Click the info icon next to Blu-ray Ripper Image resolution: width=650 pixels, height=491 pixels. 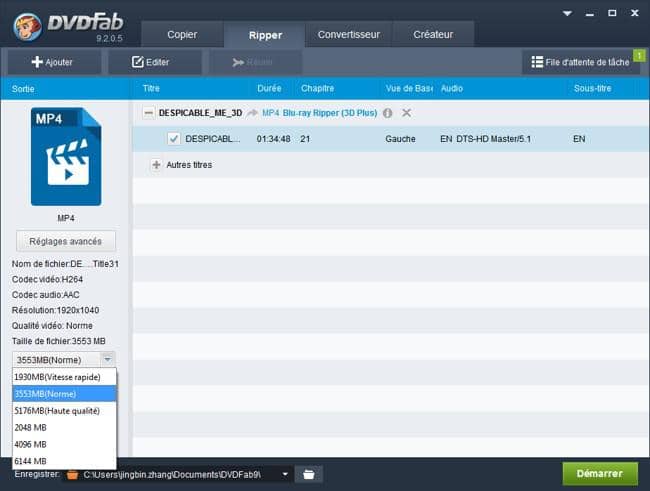pyautogui.click(x=388, y=113)
